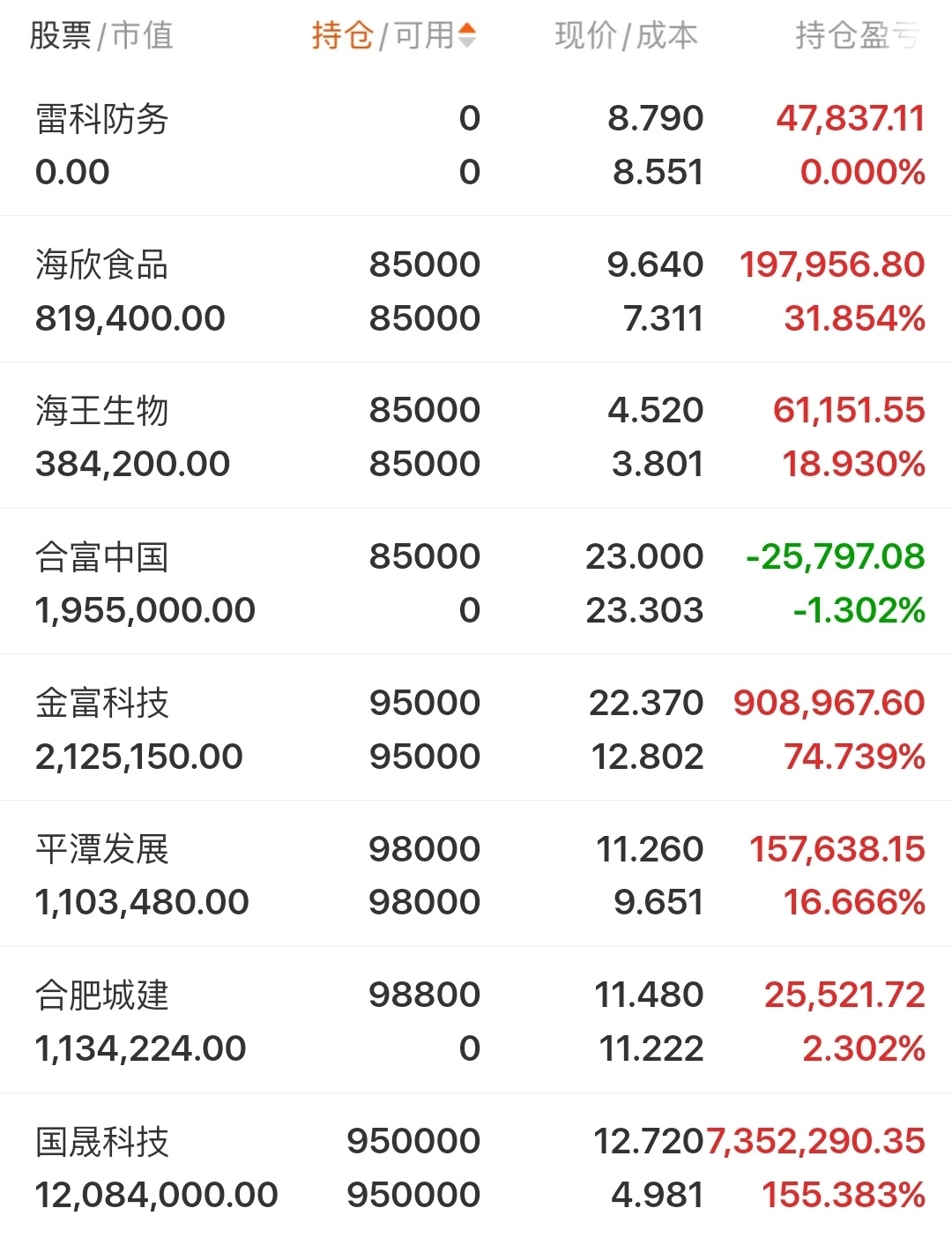Open the 海欣食品 holding

[x=101, y=265]
